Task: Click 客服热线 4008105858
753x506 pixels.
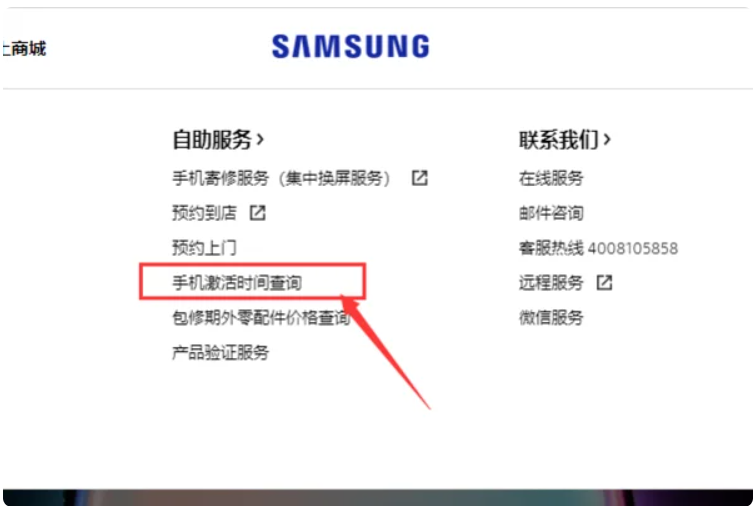Action: pos(598,248)
